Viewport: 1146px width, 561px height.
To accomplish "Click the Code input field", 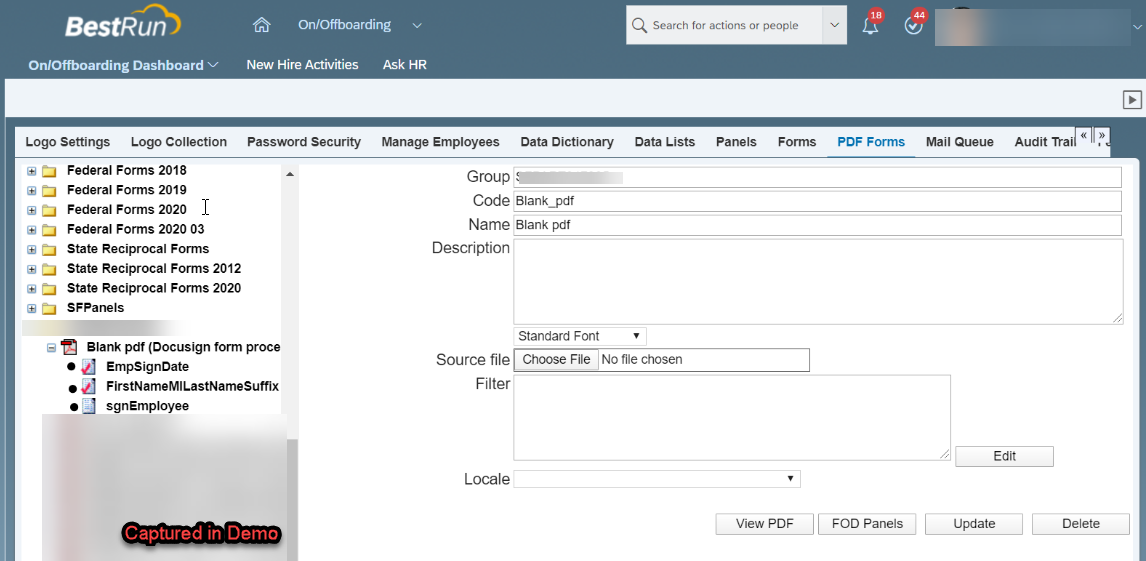I will [x=818, y=201].
